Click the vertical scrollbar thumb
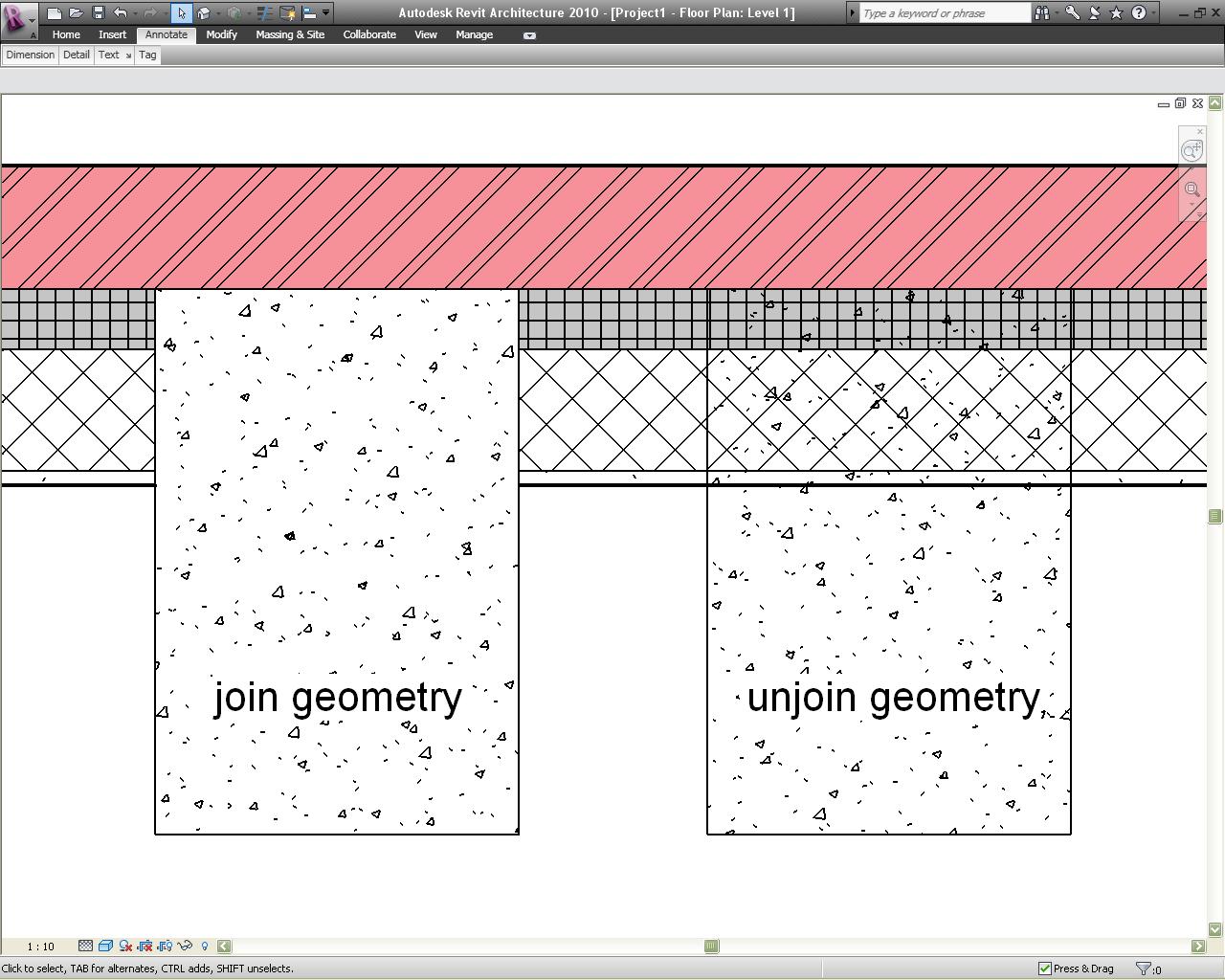Viewport: 1225px width, 980px height. (x=1215, y=517)
